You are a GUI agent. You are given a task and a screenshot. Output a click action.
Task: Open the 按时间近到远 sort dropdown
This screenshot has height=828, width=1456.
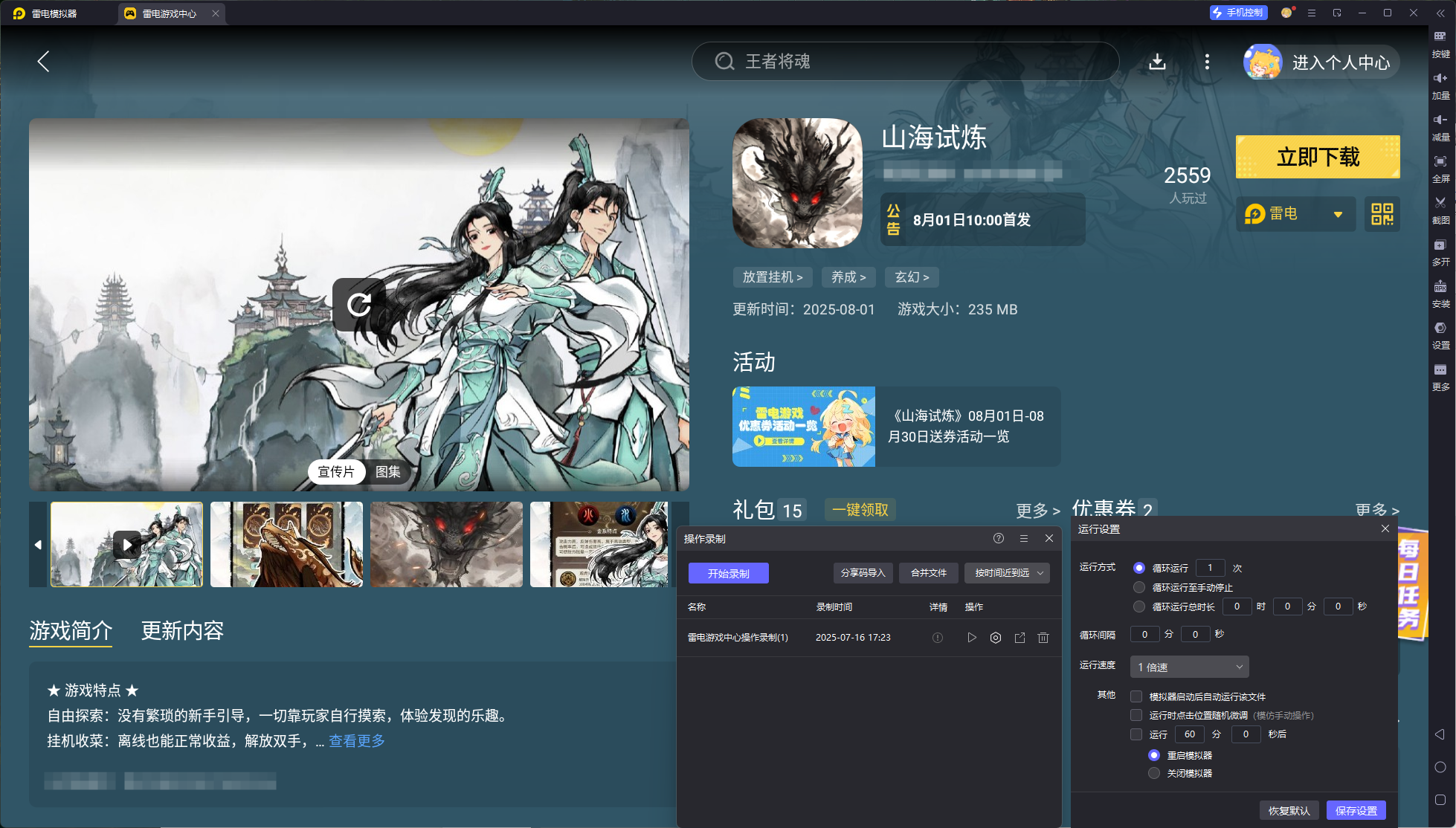tap(1008, 573)
